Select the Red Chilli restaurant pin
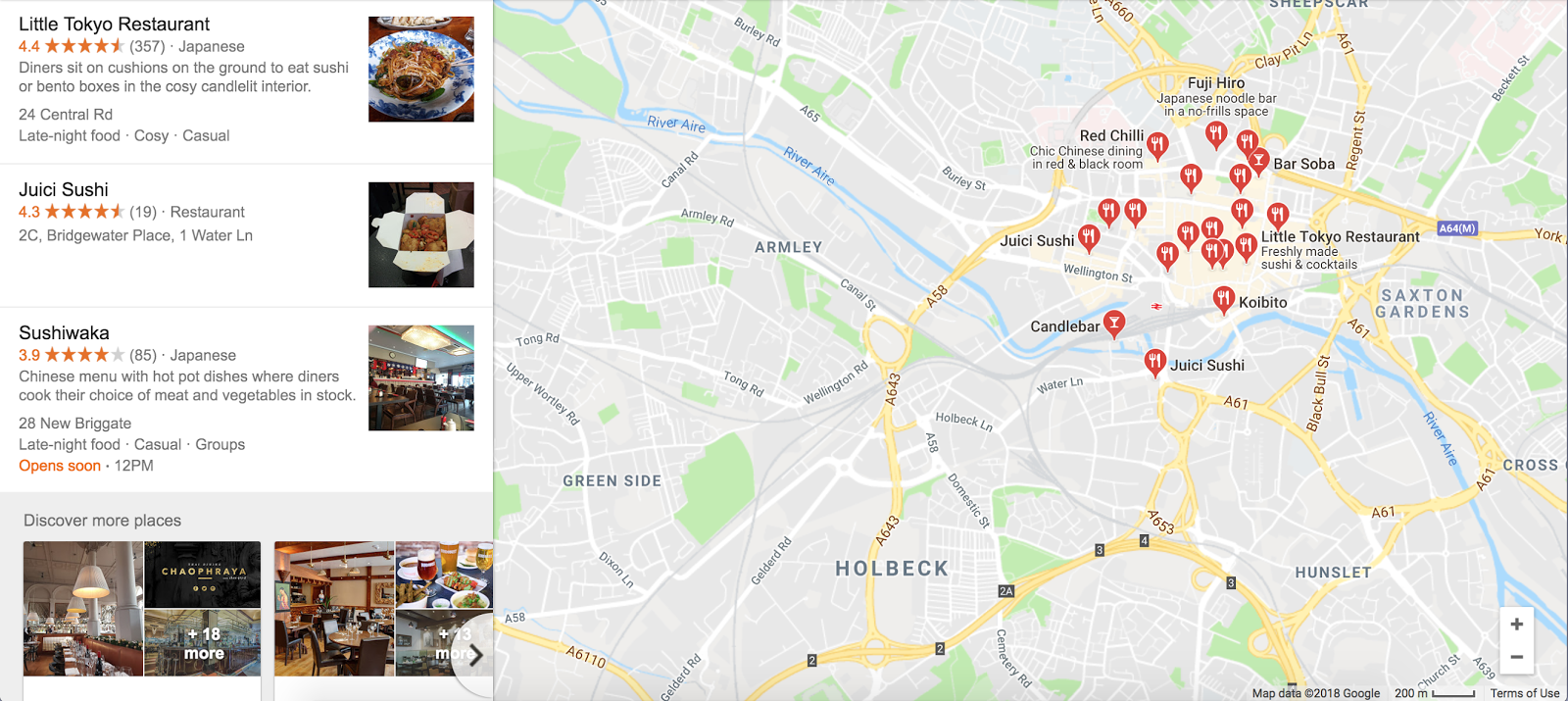Screen dimensions: 1568x701 1157,145
